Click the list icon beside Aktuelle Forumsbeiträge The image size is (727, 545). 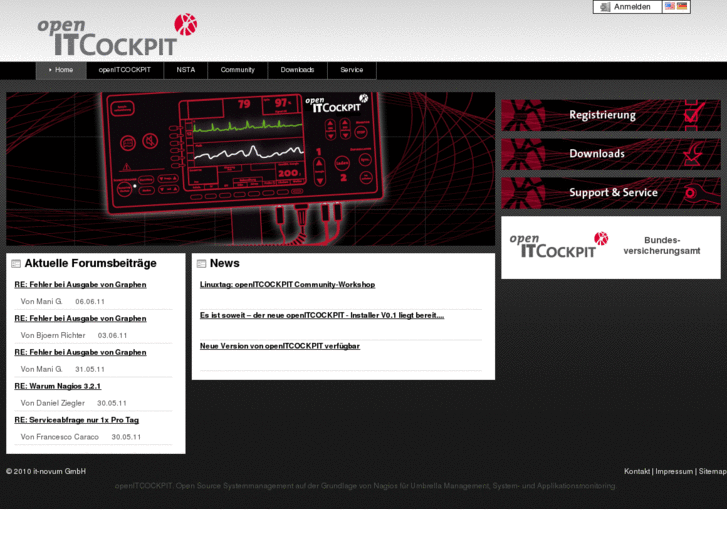click(x=16, y=263)
